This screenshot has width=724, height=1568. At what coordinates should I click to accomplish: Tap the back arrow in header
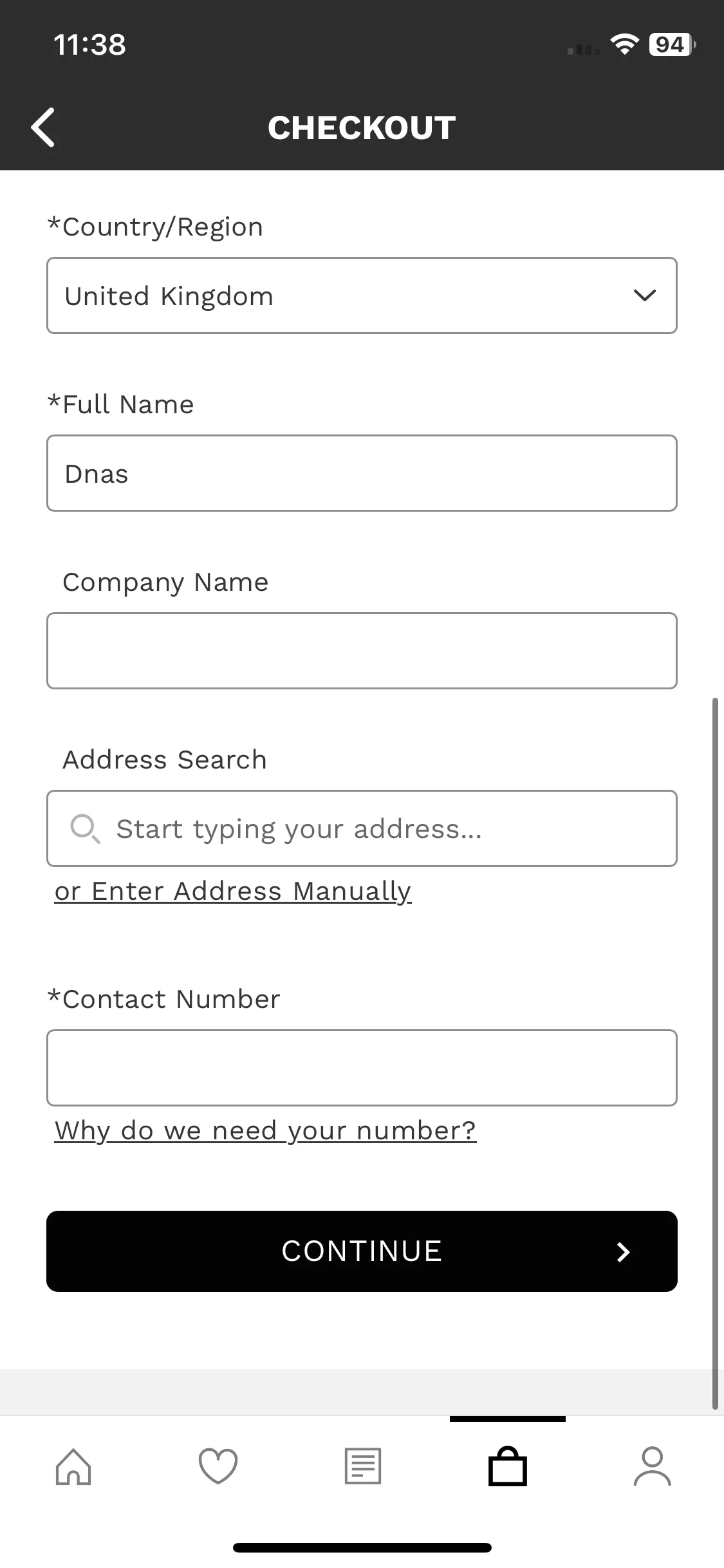click(43, 127)
